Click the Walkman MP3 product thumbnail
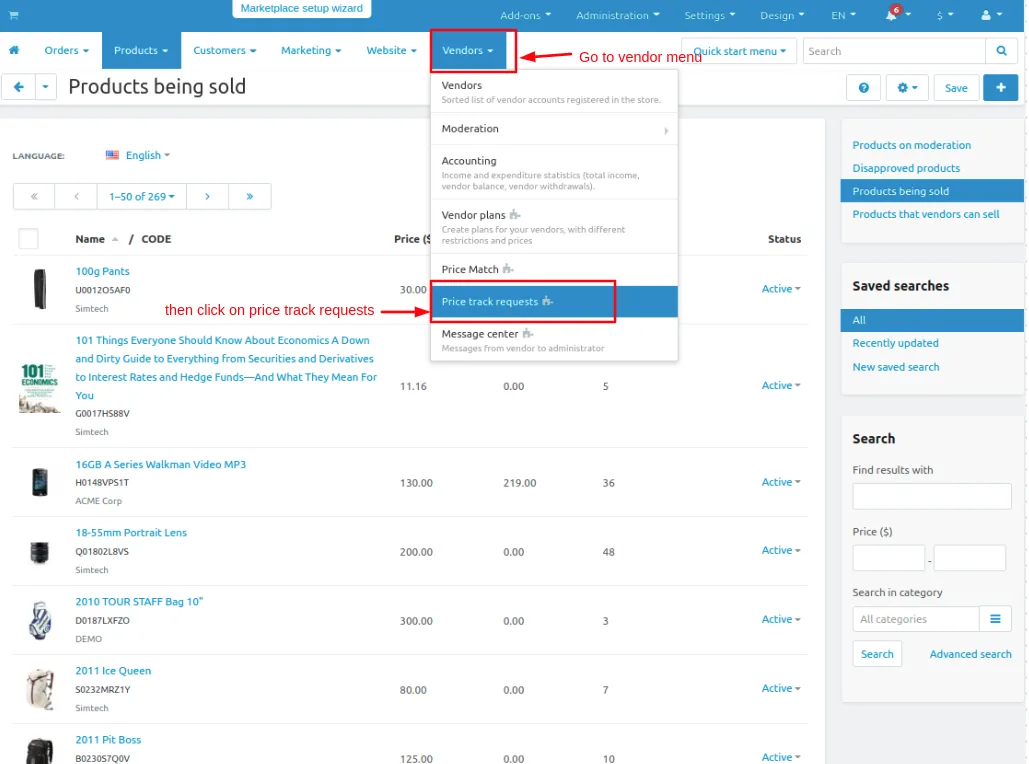The image size is (1029, 764). [x=39, y=482]
